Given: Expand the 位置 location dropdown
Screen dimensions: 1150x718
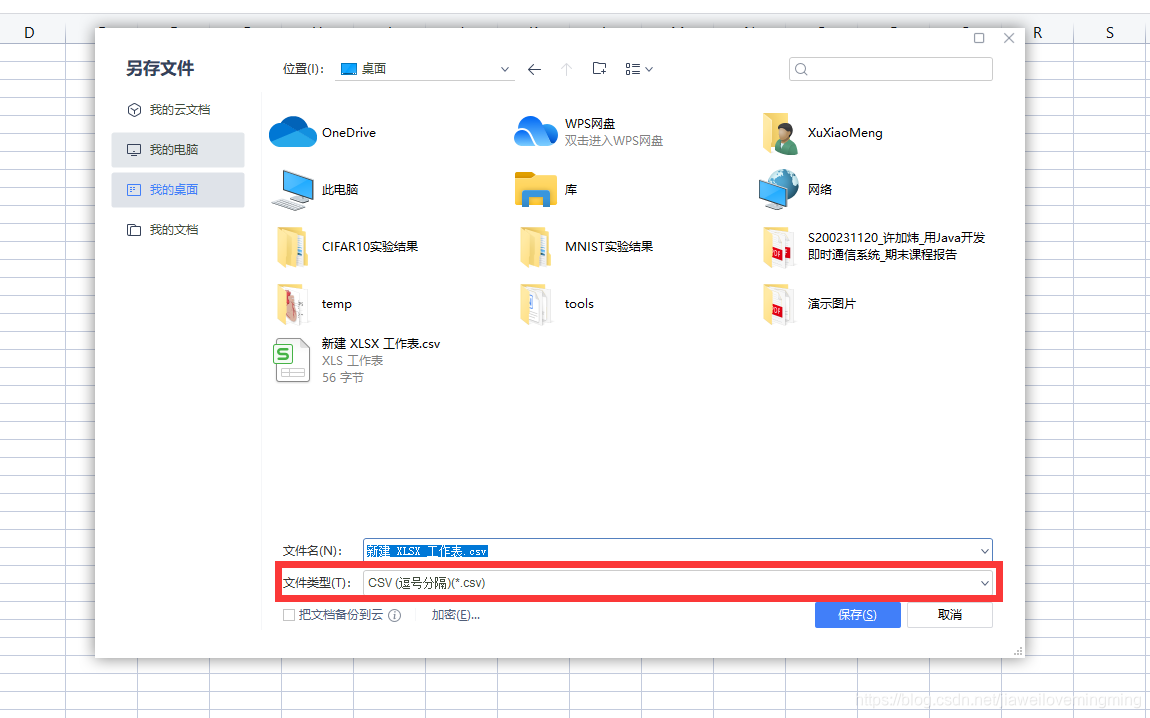Looking at the screenshot, I should (x=505, y=69).
